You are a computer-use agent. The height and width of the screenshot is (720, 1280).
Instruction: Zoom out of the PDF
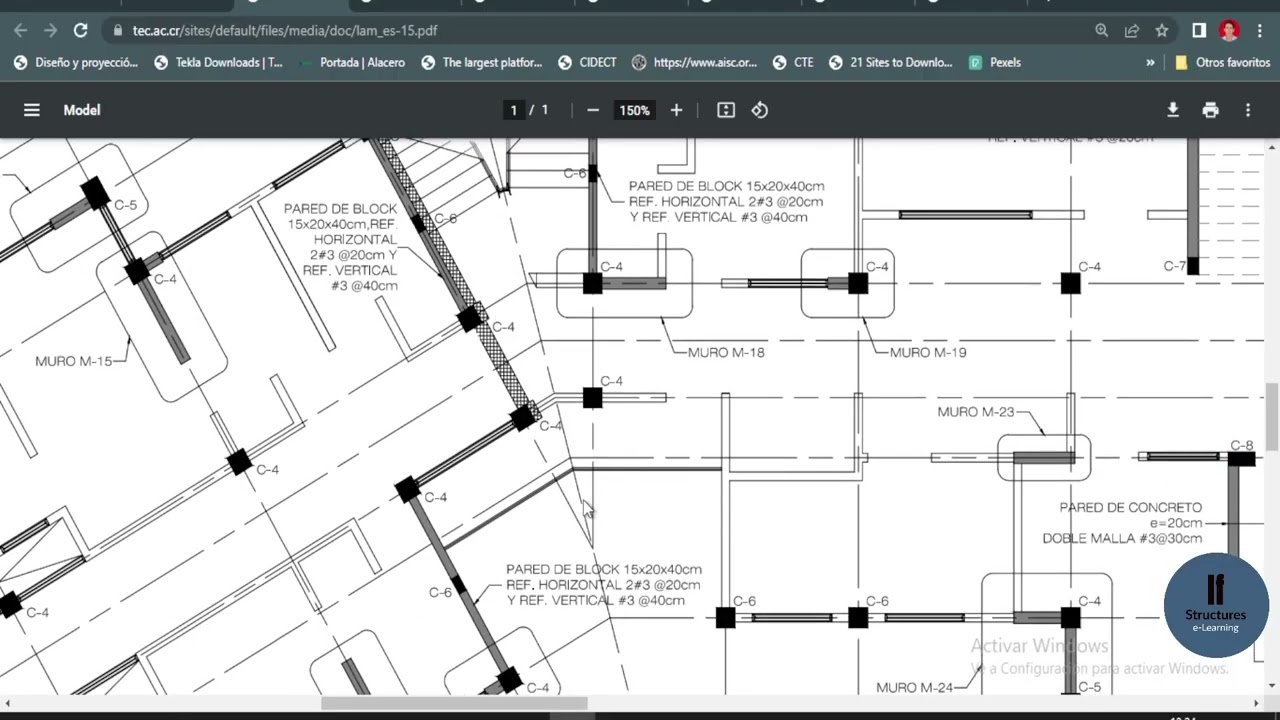593,110
